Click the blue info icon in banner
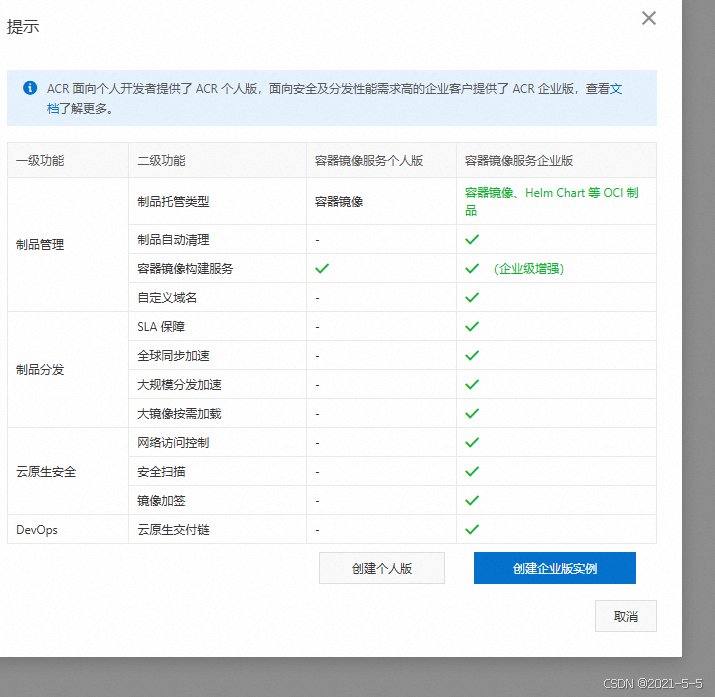715x697 pixels. [30, 88]
